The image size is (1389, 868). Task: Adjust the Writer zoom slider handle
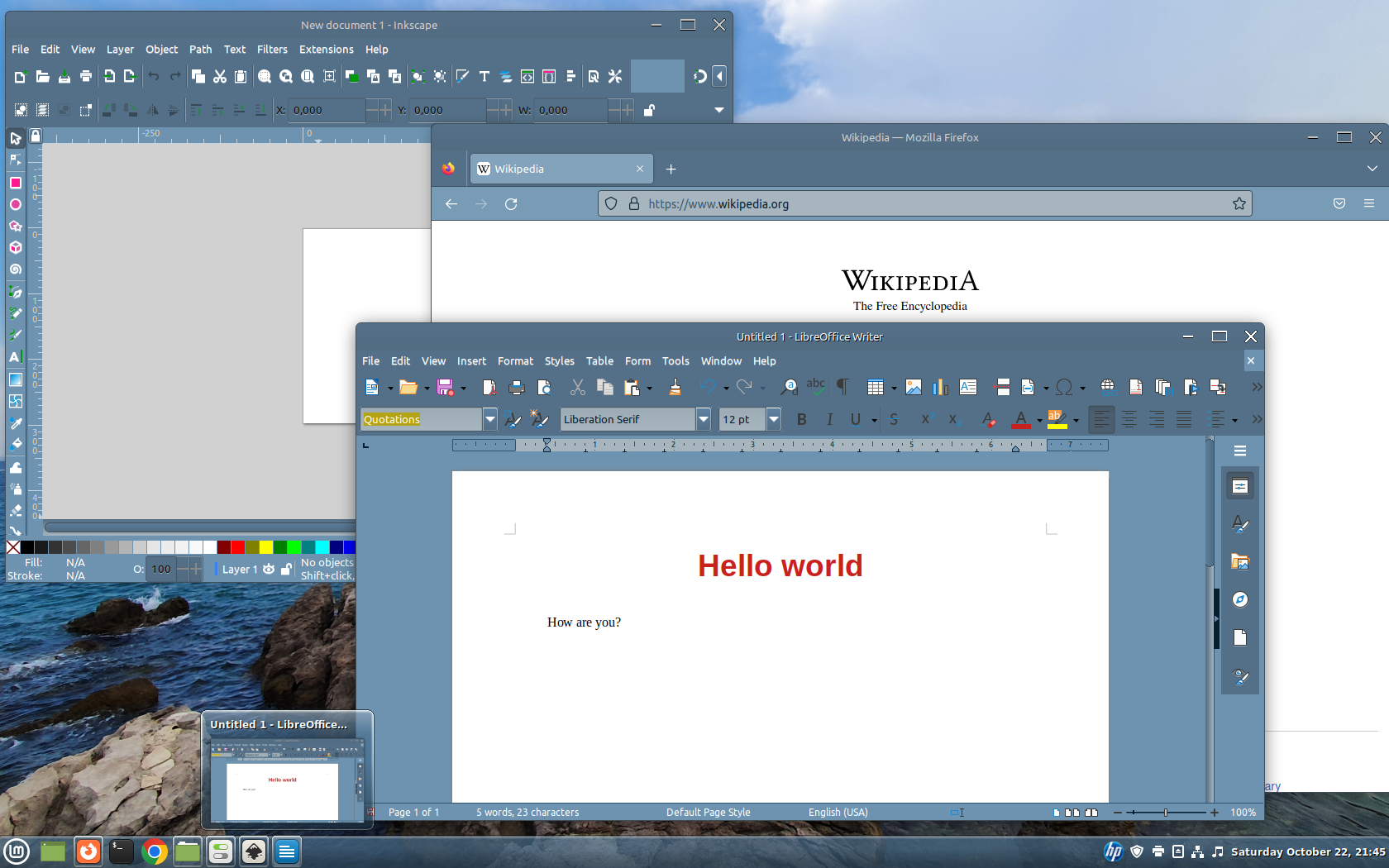point(1166,813)
